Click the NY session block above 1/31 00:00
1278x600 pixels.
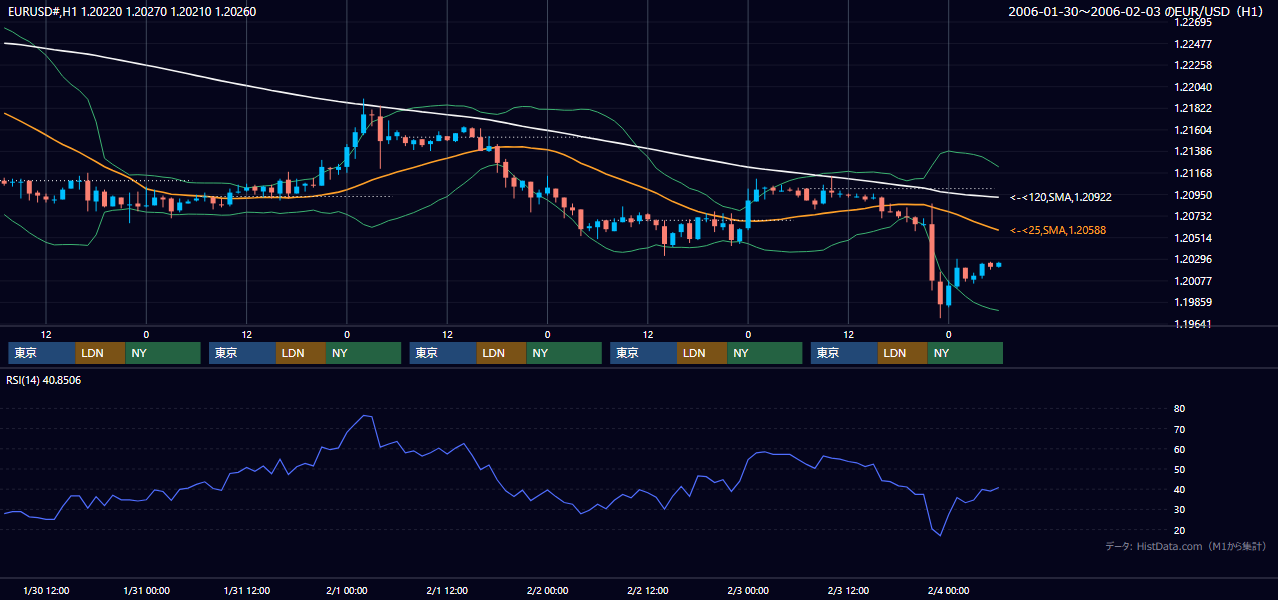[163, 353]
